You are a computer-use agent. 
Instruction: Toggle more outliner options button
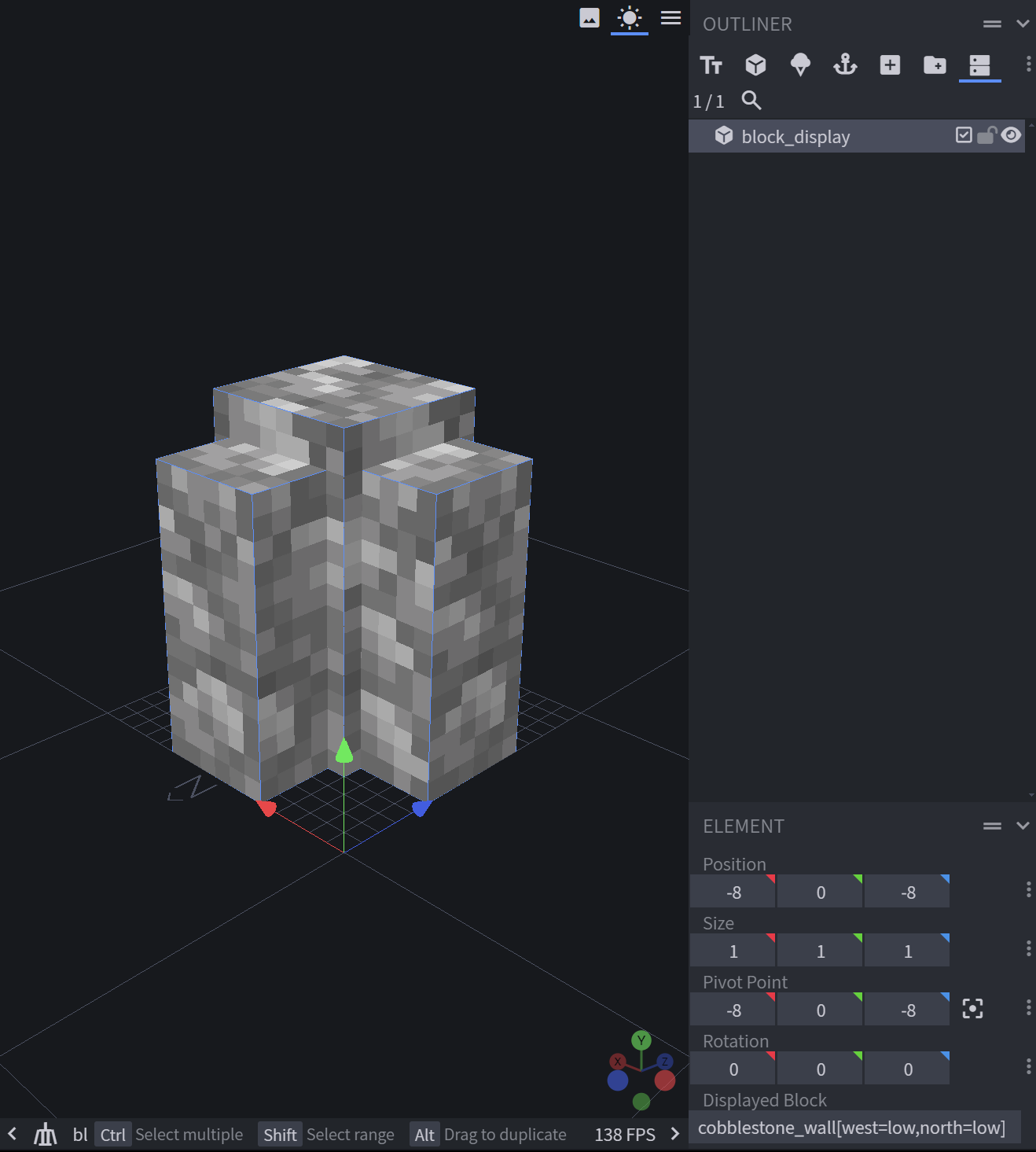[x=979, y=65]
